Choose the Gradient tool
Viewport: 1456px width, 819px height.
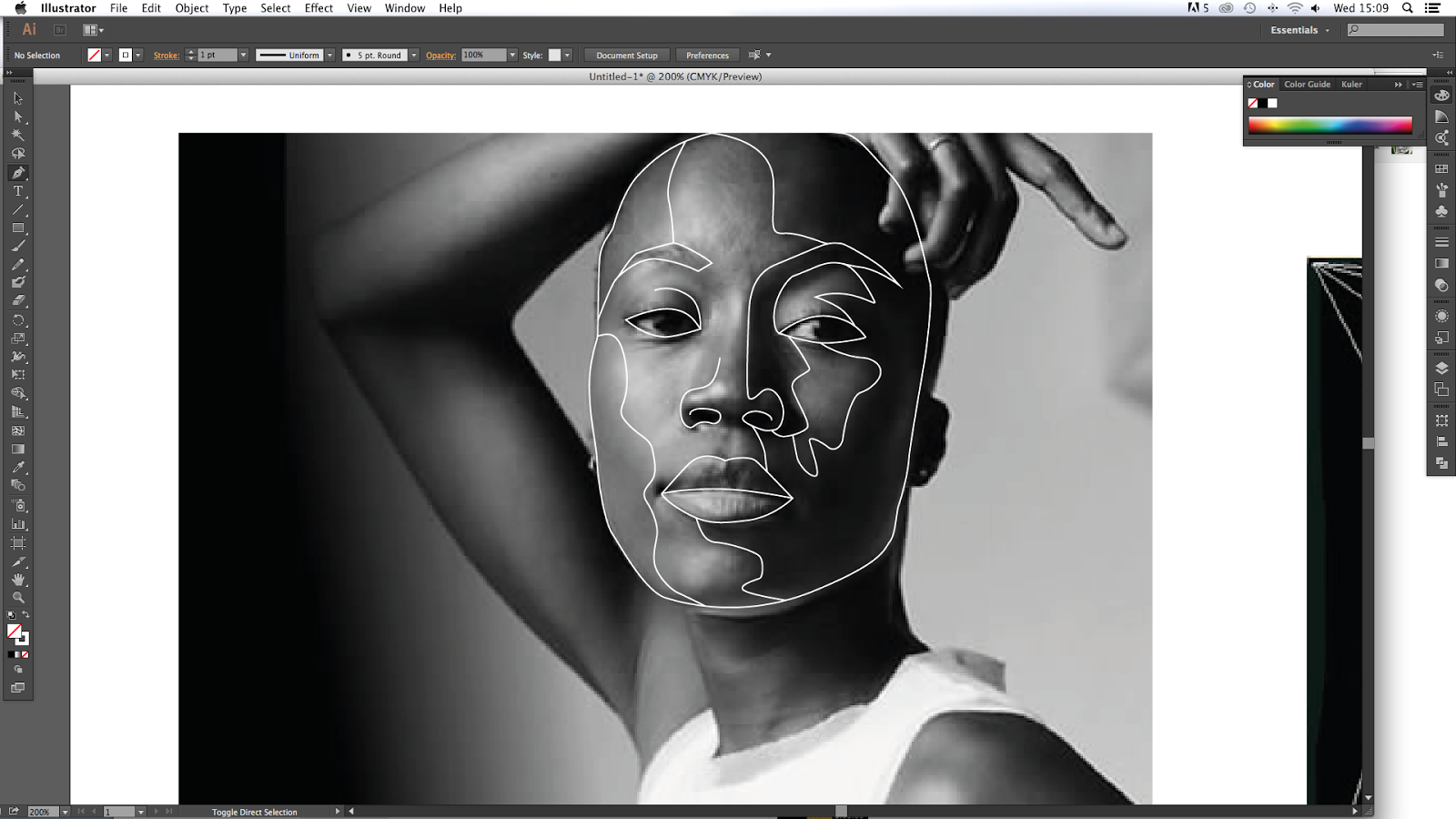[x=18, y=450]
